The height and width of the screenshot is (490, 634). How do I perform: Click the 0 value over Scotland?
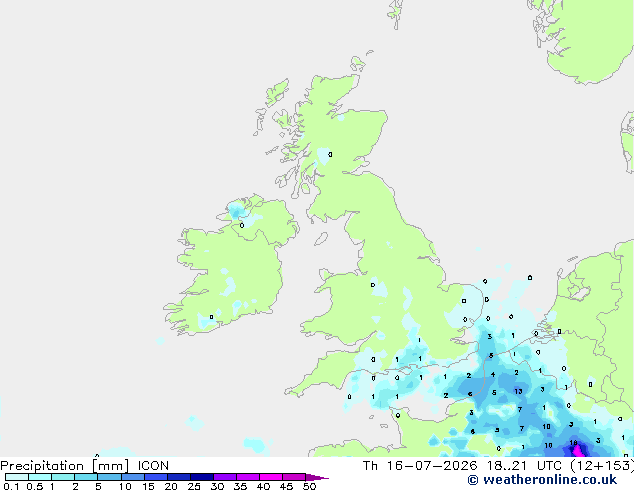330,154
